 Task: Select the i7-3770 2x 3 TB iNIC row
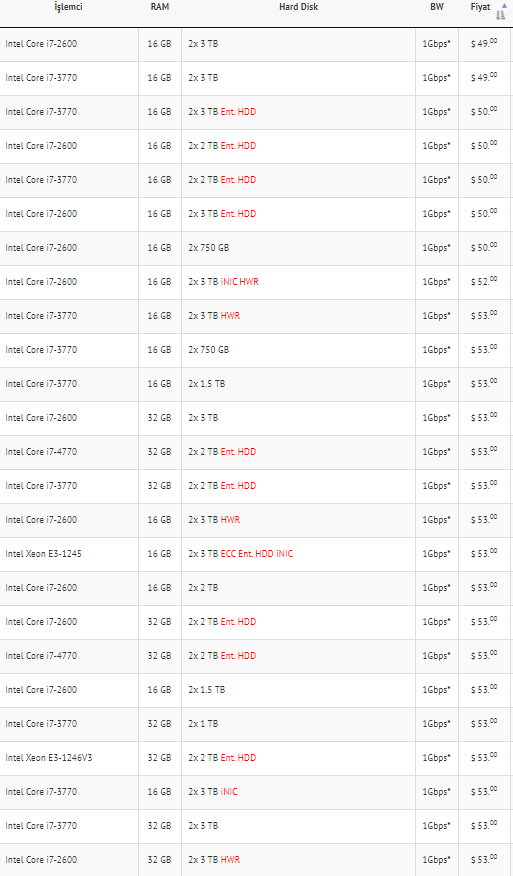(x=256, y=792)
